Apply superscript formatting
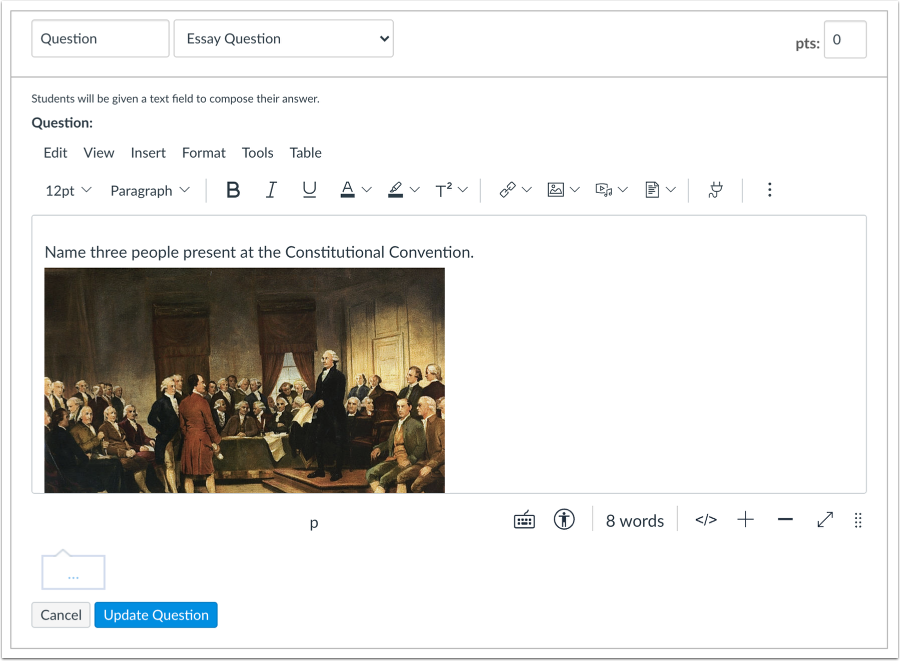 [x=445, y=190]
